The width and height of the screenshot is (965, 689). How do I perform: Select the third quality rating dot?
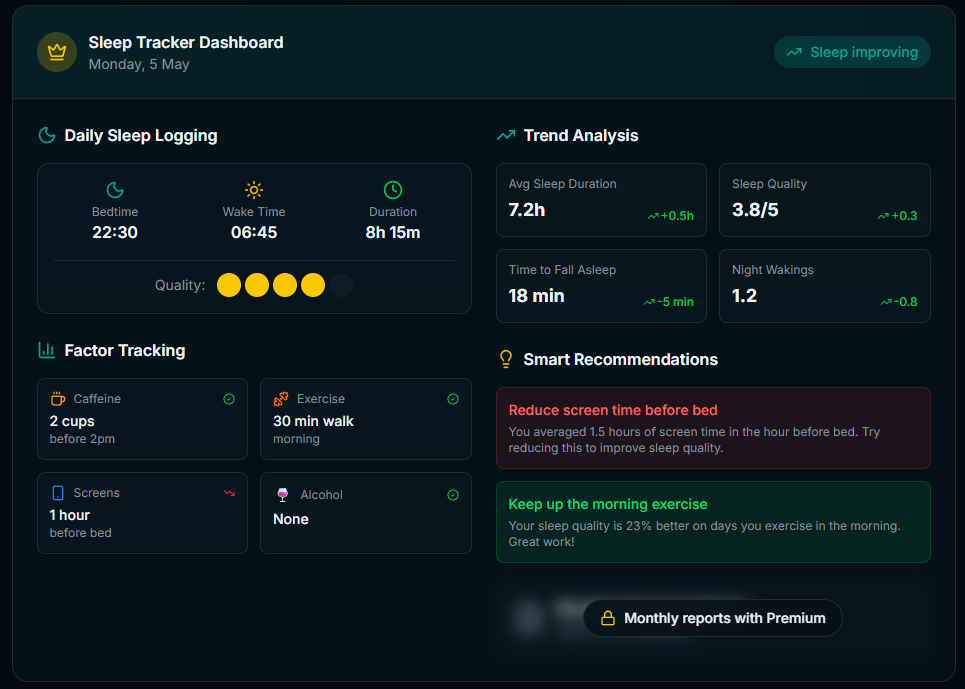coord(285,285)
